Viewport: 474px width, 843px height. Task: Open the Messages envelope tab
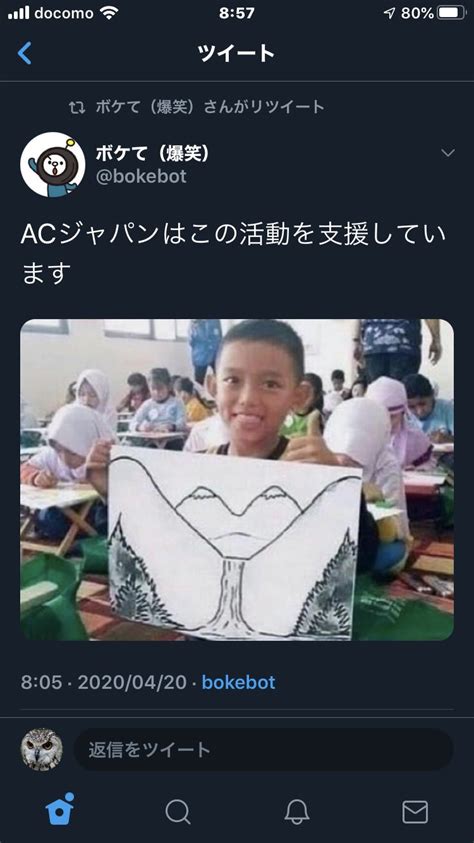pos(415,812)
